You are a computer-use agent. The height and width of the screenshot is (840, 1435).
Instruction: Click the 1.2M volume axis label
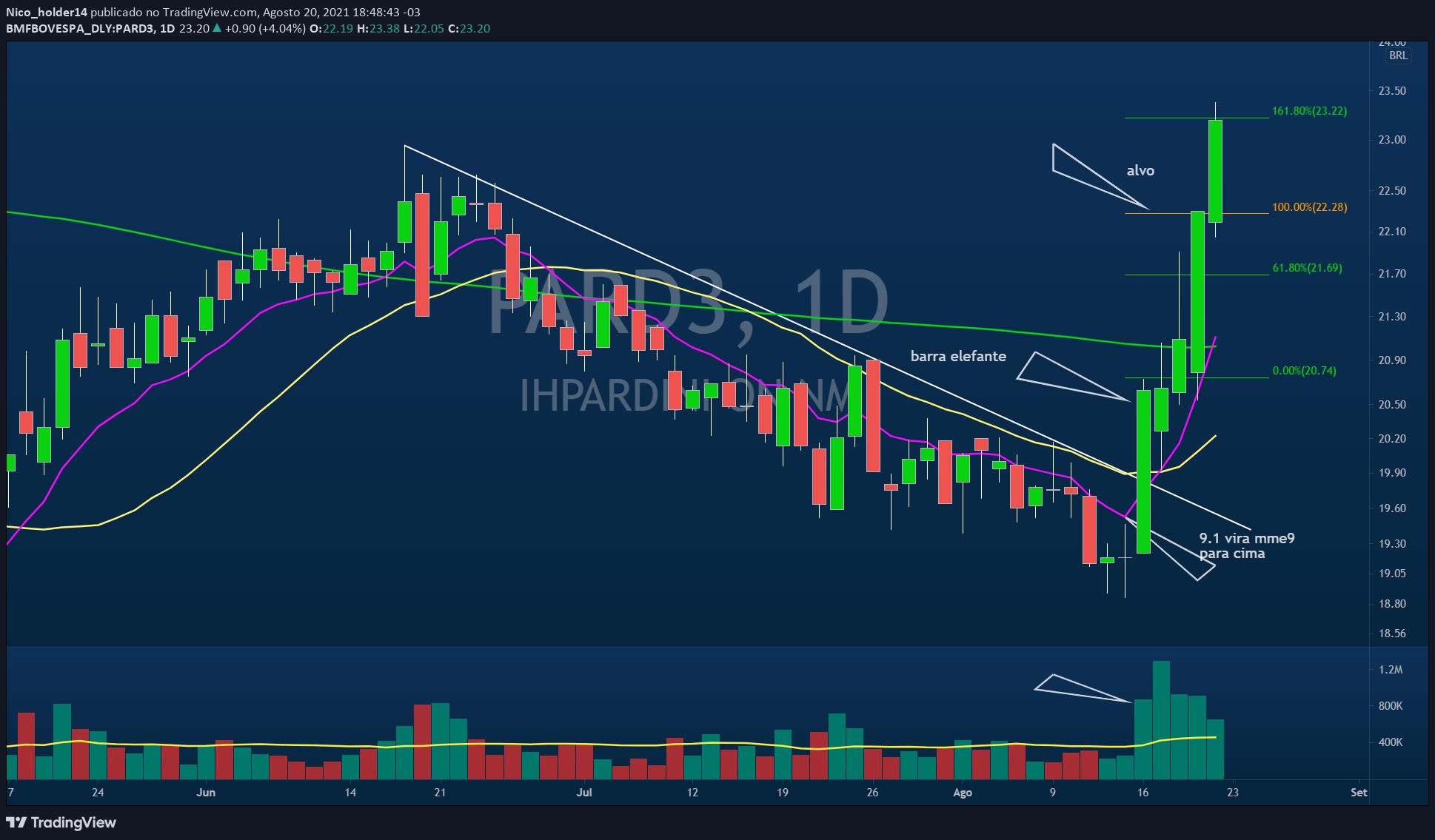tap(1391, 670)
